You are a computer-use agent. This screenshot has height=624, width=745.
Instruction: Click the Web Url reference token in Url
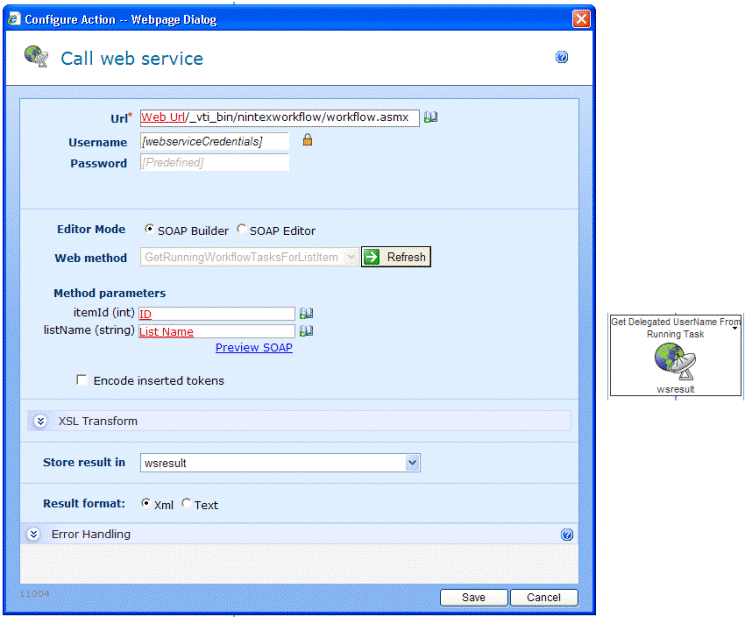pos(163,117)
